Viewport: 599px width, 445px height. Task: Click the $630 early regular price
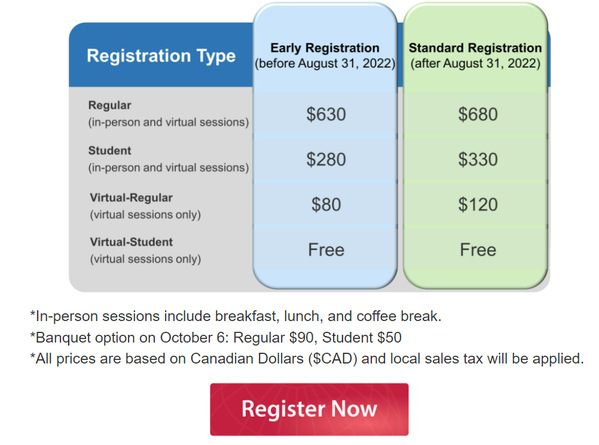coord(326,114)
